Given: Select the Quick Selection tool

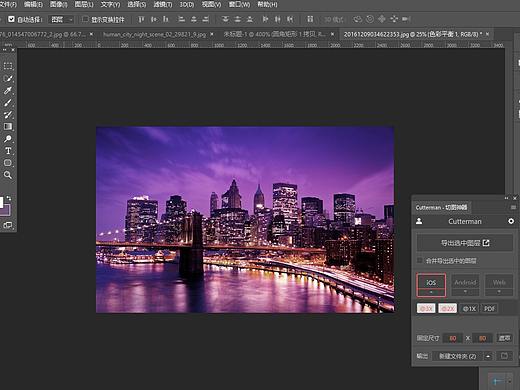Looking at the screenshot, I should click(x=8, y=78).
